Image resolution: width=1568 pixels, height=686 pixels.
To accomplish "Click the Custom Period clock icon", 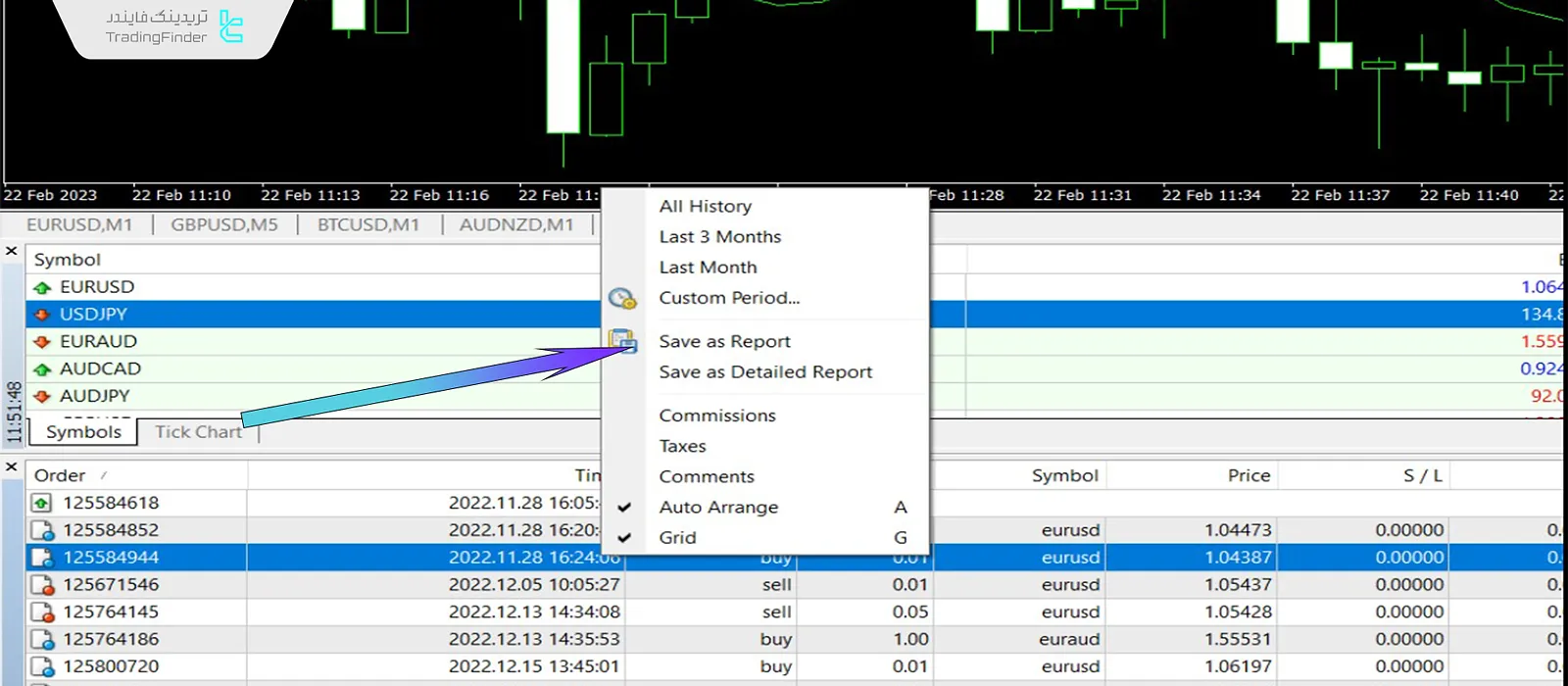I will pyautogui.click(x=622, y=299).
